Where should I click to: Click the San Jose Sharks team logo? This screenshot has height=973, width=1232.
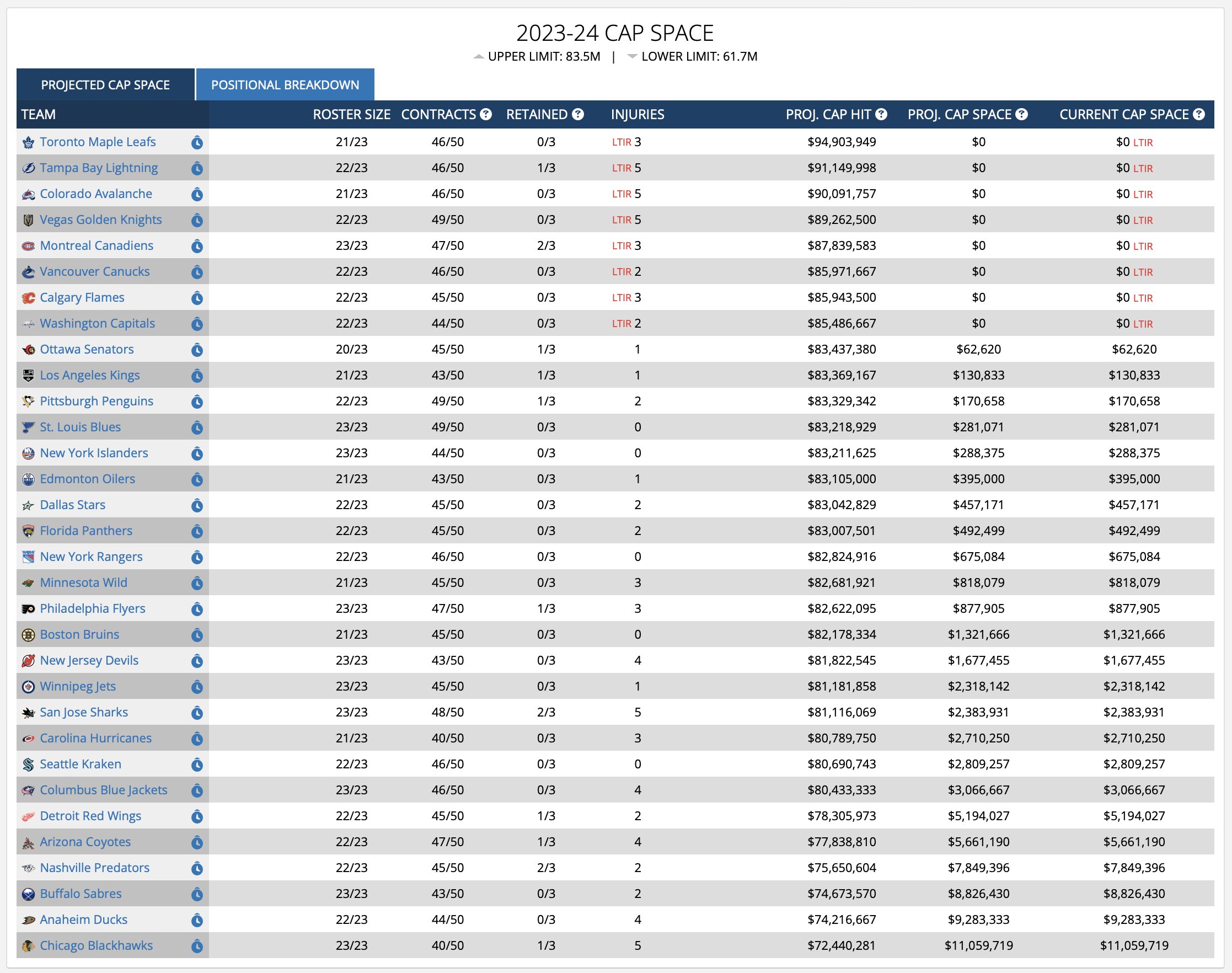coord(28,713)
